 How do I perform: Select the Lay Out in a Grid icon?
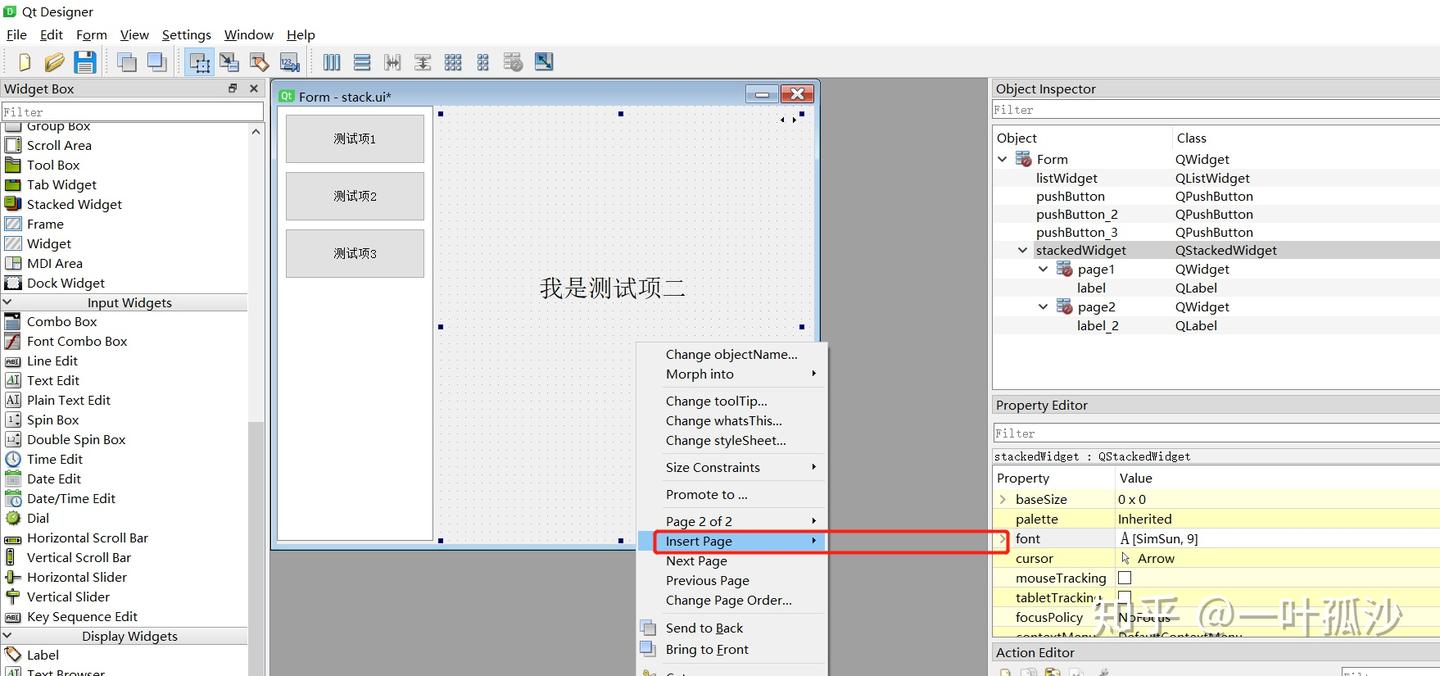(x=452, y=61)
